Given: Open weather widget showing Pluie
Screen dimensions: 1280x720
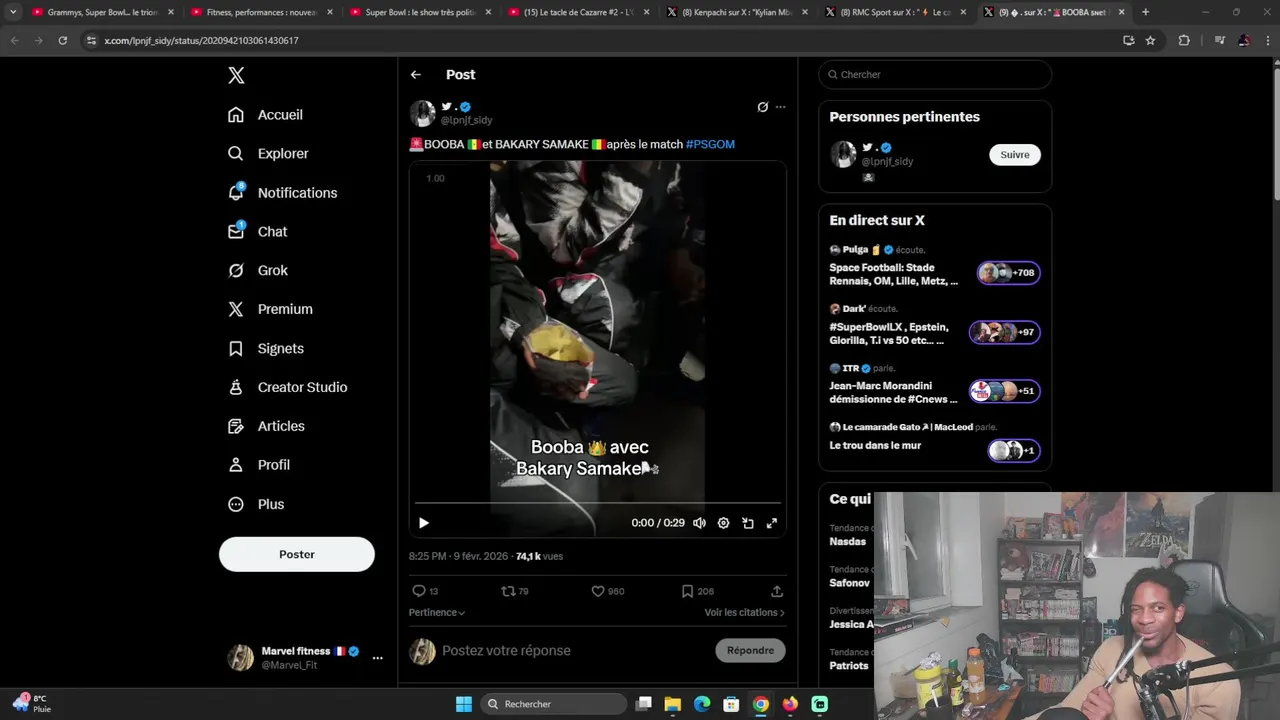Looking at the screenshot, I should click(x=32, y=703).
